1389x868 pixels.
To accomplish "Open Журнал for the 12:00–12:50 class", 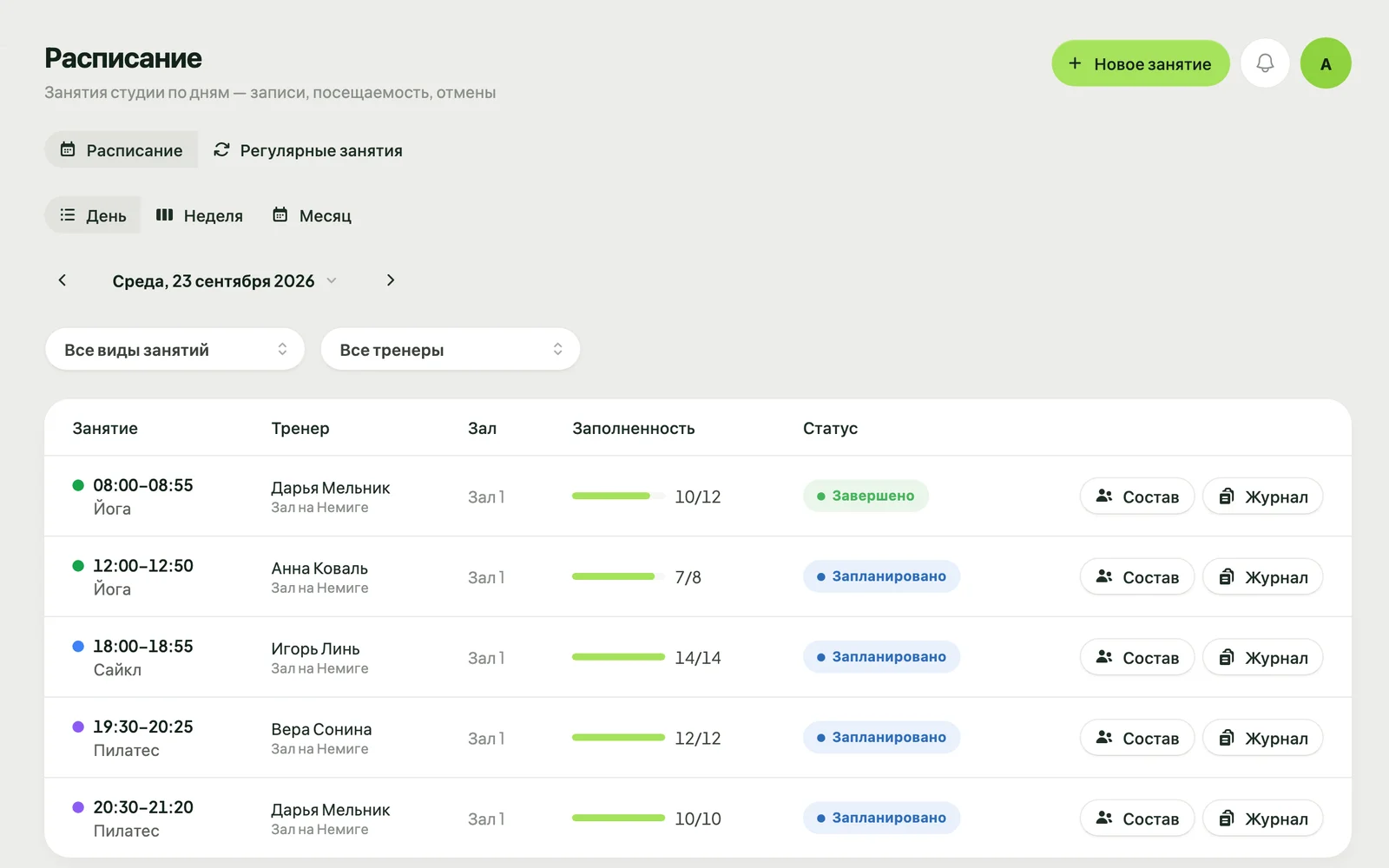I will click(1263, 577).
